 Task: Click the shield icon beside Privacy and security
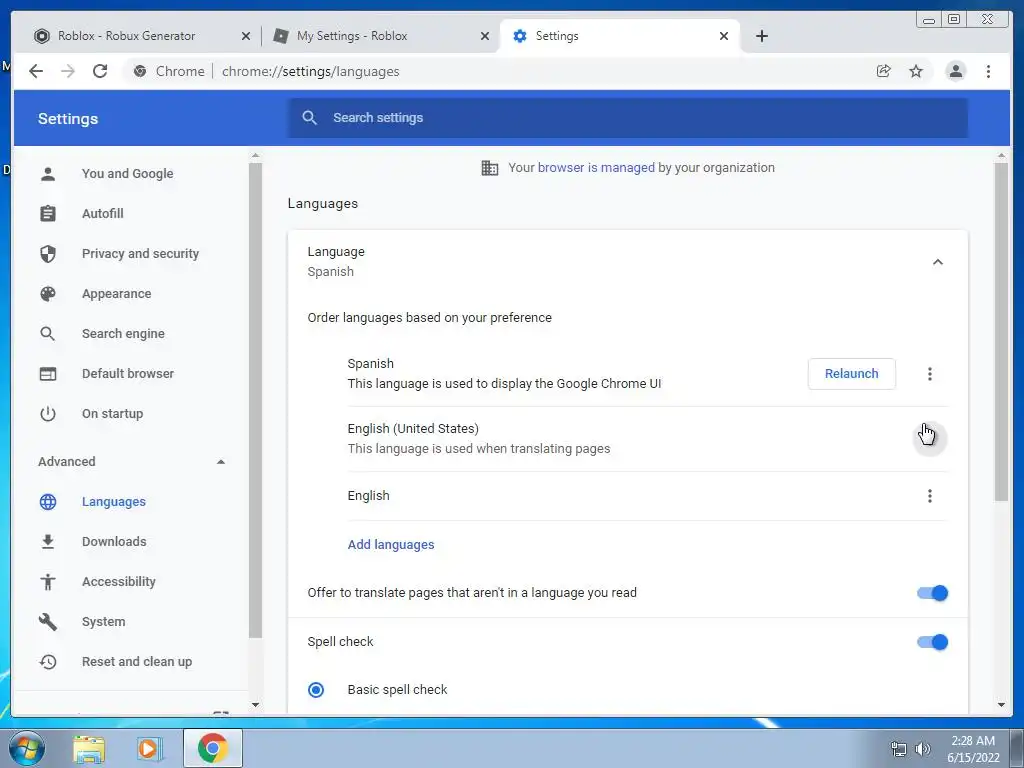(48, 253)
